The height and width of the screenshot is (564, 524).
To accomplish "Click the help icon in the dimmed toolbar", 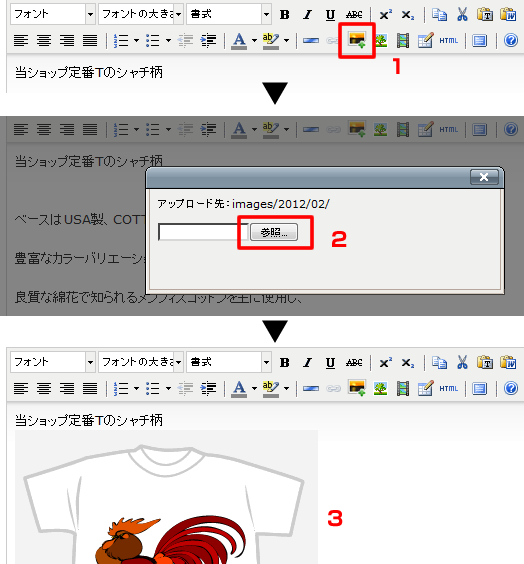I will point(511,129).
